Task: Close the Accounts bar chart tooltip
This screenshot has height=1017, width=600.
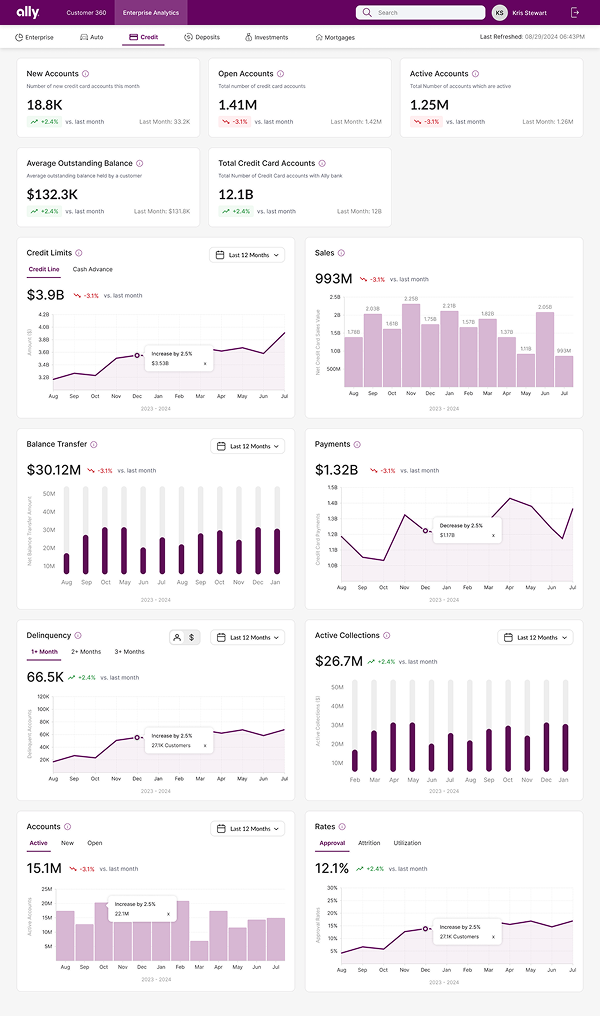Action: (x=168, y=914)
